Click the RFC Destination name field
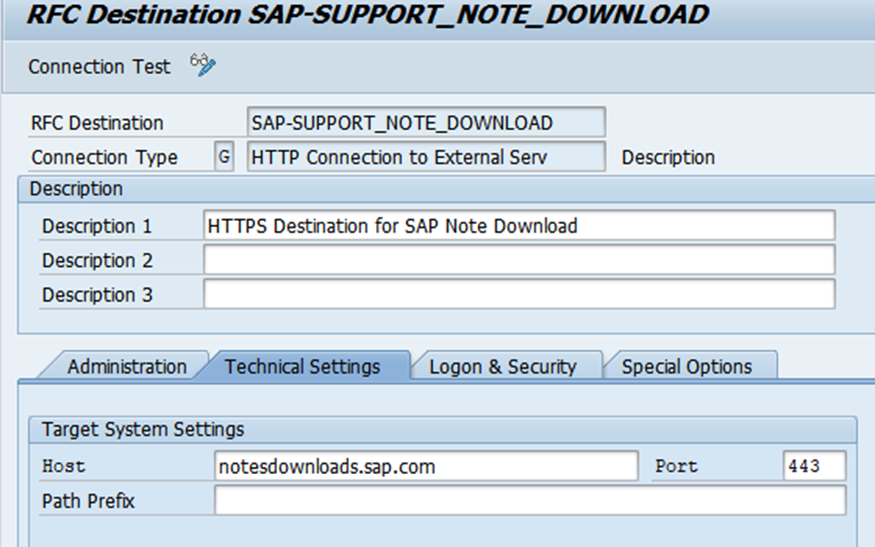This screenshot has width=875, height=547. 426,122
